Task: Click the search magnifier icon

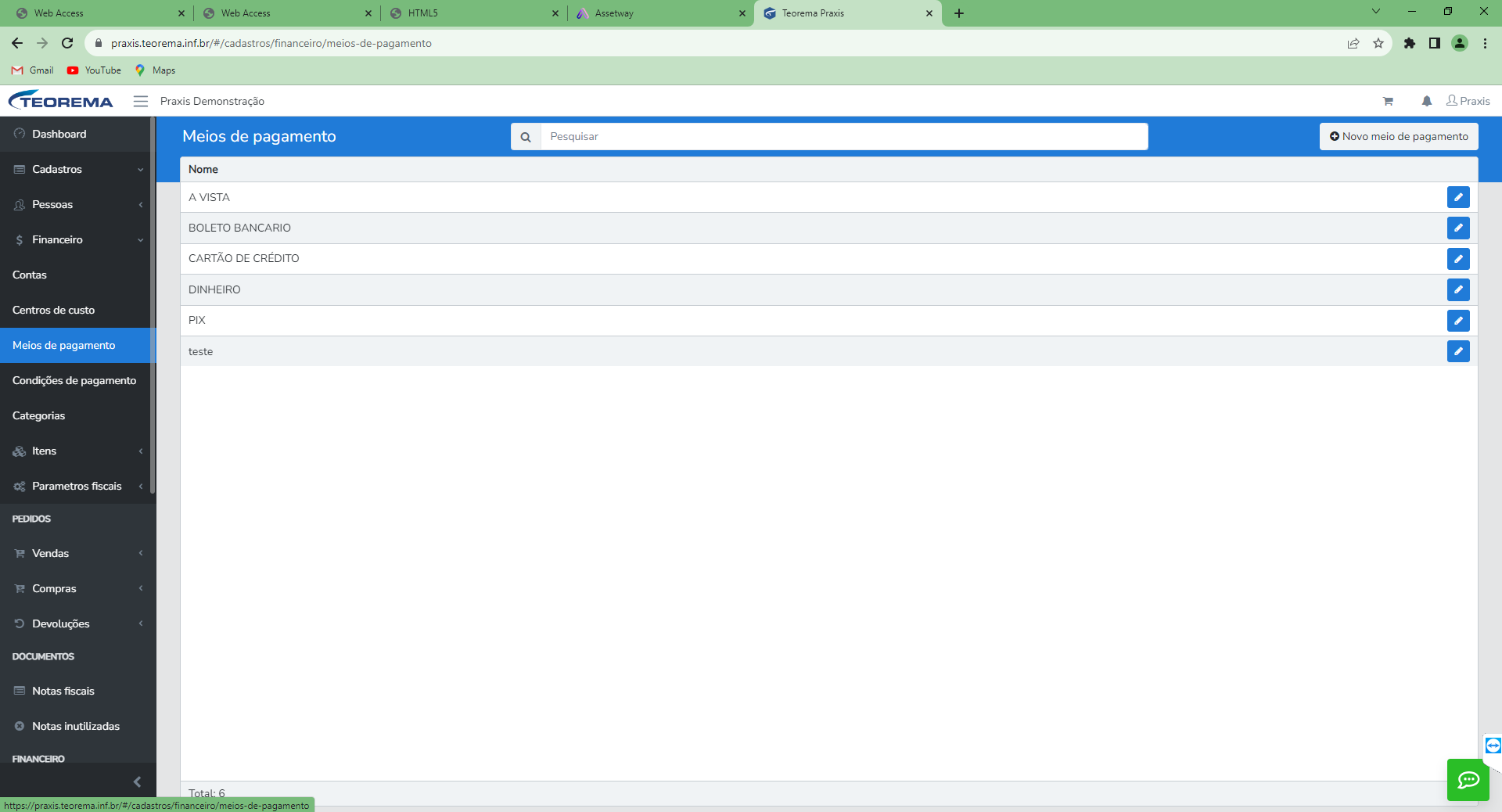Action: tap(526, 137)
